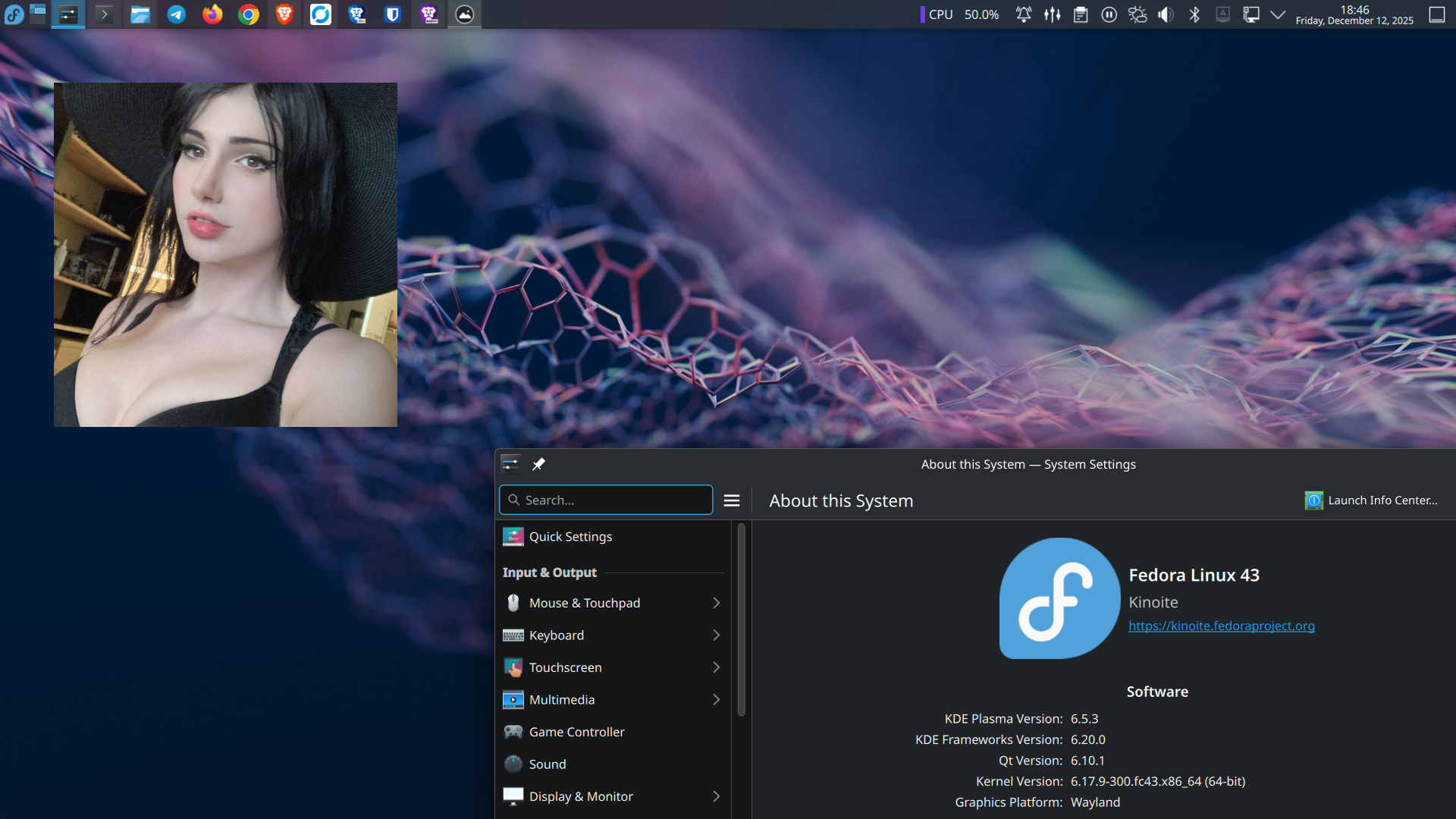Viewport: 1456px width, 819px height.
Task: Toggle the pin icon in titlebar
Action: click(x=538, y=464)
